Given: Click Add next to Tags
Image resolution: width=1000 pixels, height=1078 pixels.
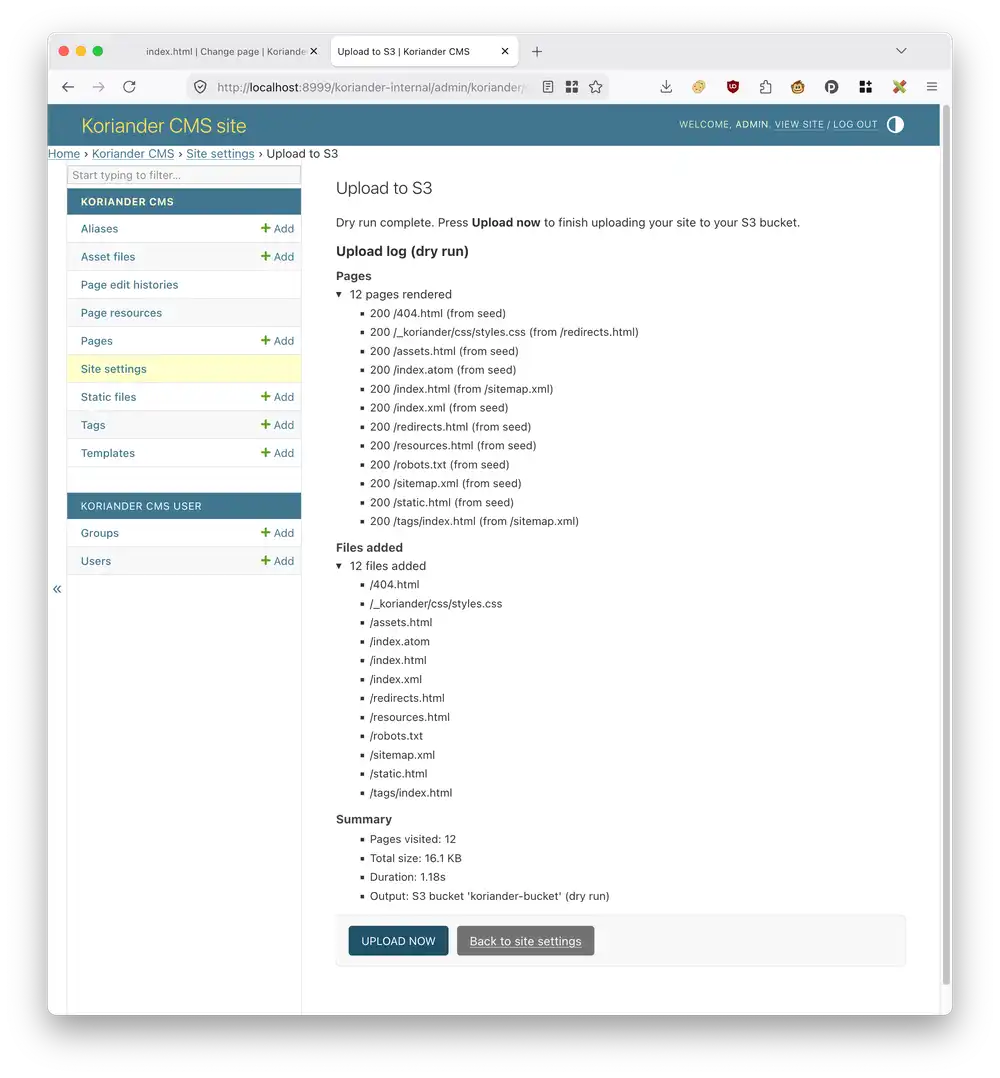Looking at the screenshot, I should point(278,425).
